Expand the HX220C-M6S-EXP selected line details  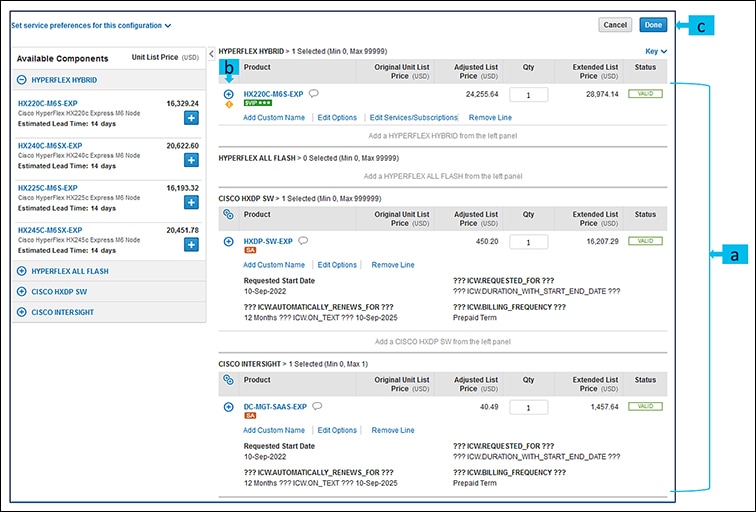229,94
